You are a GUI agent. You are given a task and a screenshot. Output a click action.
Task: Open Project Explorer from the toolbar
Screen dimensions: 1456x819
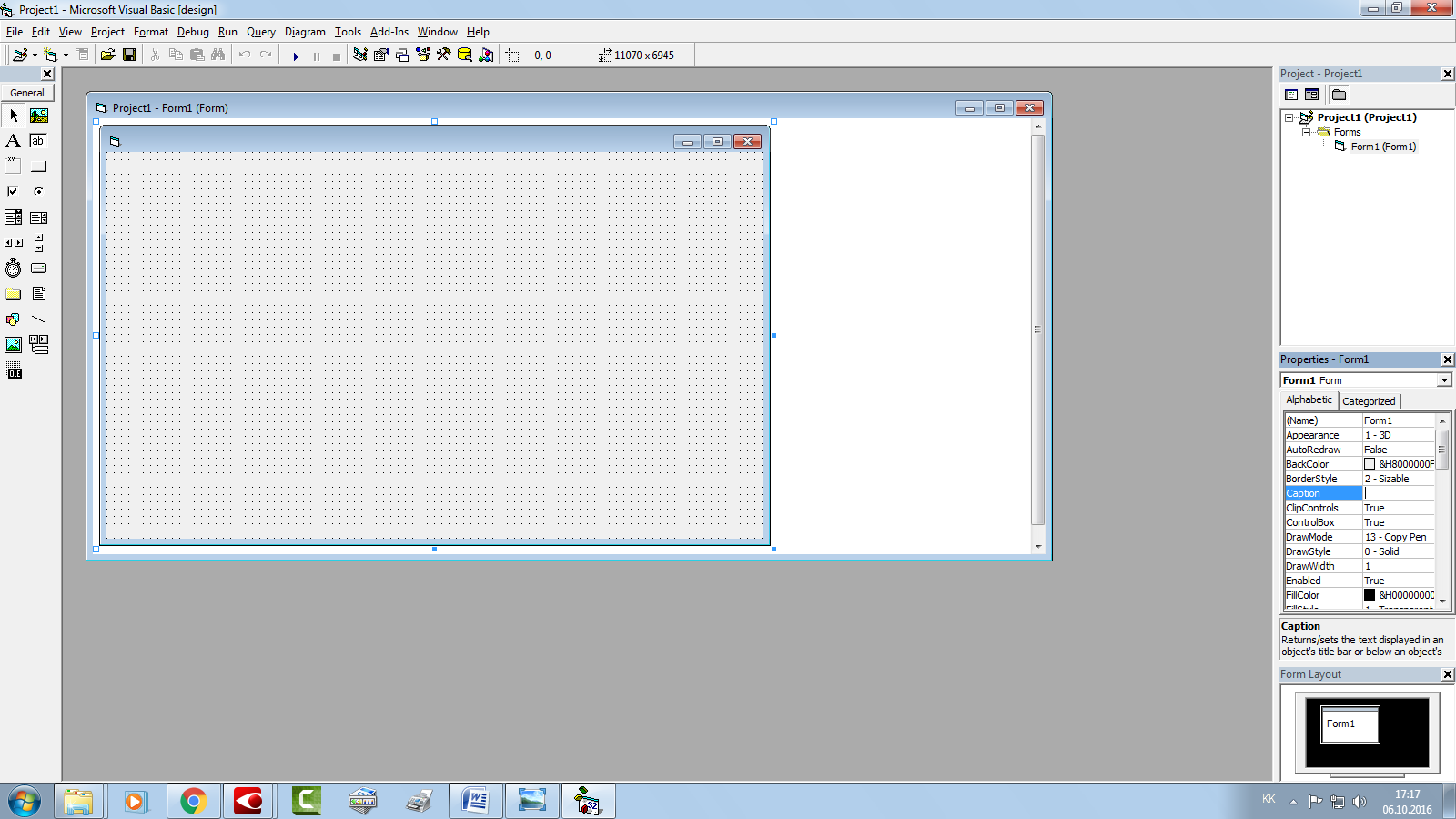pyautogui.click(x=360, y=56)
